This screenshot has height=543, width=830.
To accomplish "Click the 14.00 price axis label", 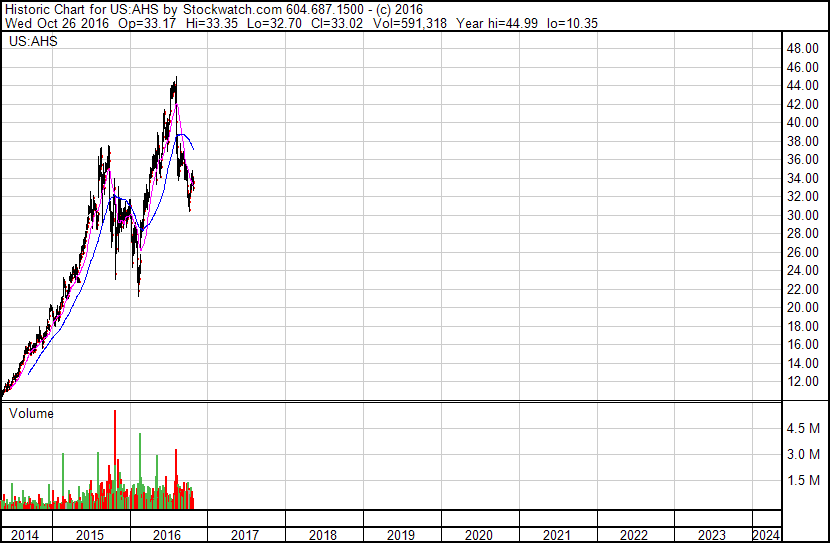I will (x=802, y=364).
